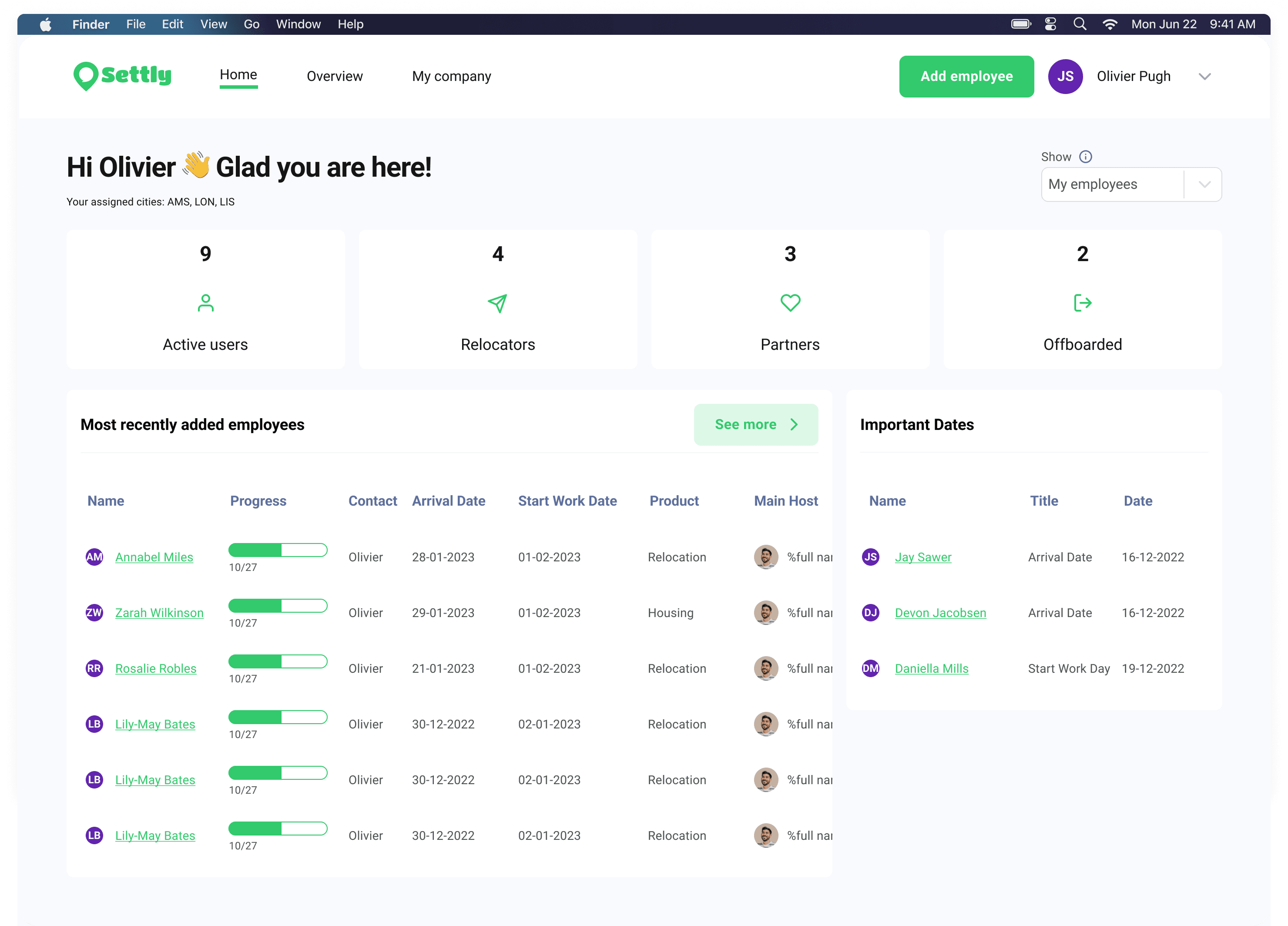
Task: Click the JS profile avatar in header
Action: tap(1065, 76)
